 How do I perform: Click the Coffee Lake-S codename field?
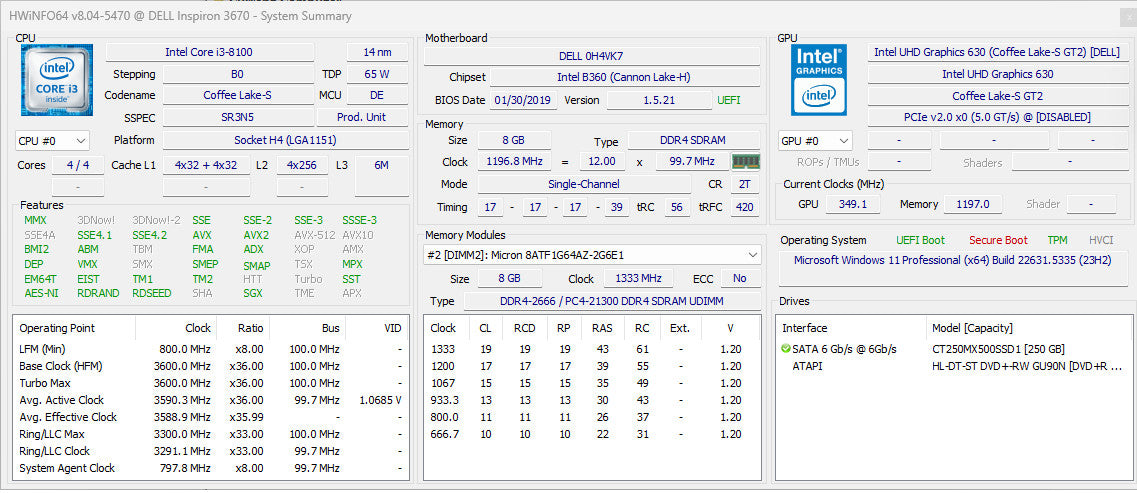click(238, 96)
